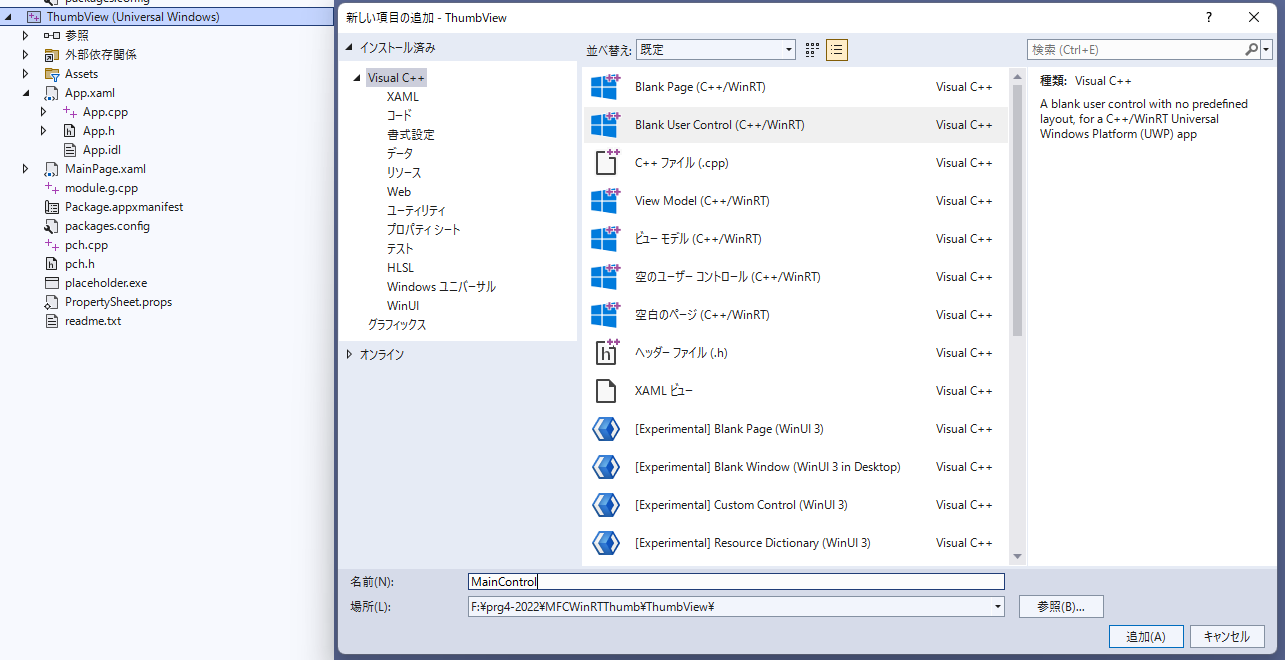Select the リソース category
The image size is (1285, 660).
click(404, 173)
